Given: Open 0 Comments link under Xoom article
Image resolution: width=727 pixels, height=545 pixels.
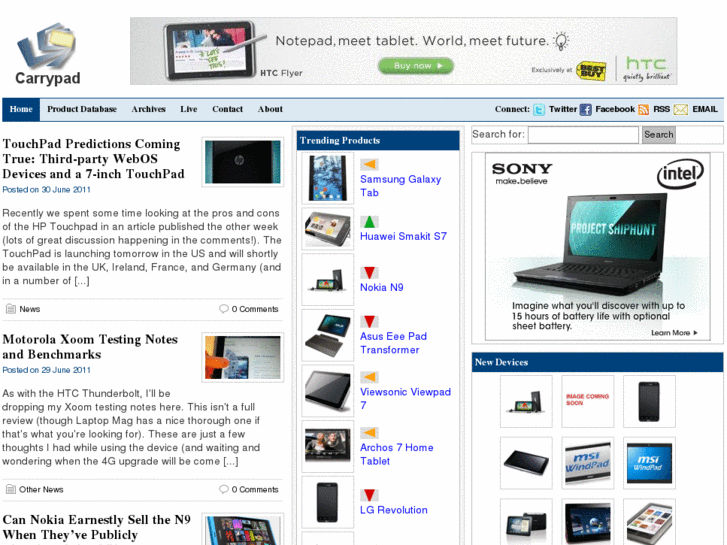Looking at the screenshot, I should point(255,490).
